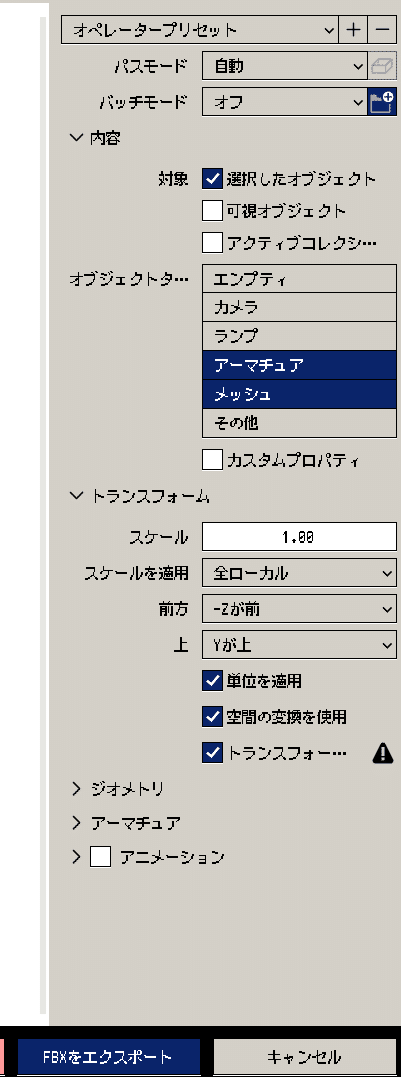Click FBXをエクスポート button
This screenshot has height=1077, width=401.
pos(108,1056)
